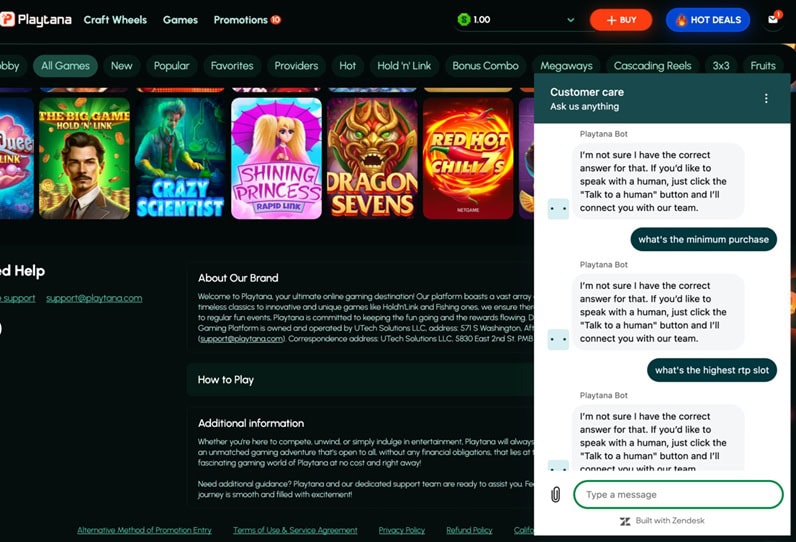This screenshot has width=796, height=542.
Task: Expand the balance dropdown arrow
Action: pos(571,20)
